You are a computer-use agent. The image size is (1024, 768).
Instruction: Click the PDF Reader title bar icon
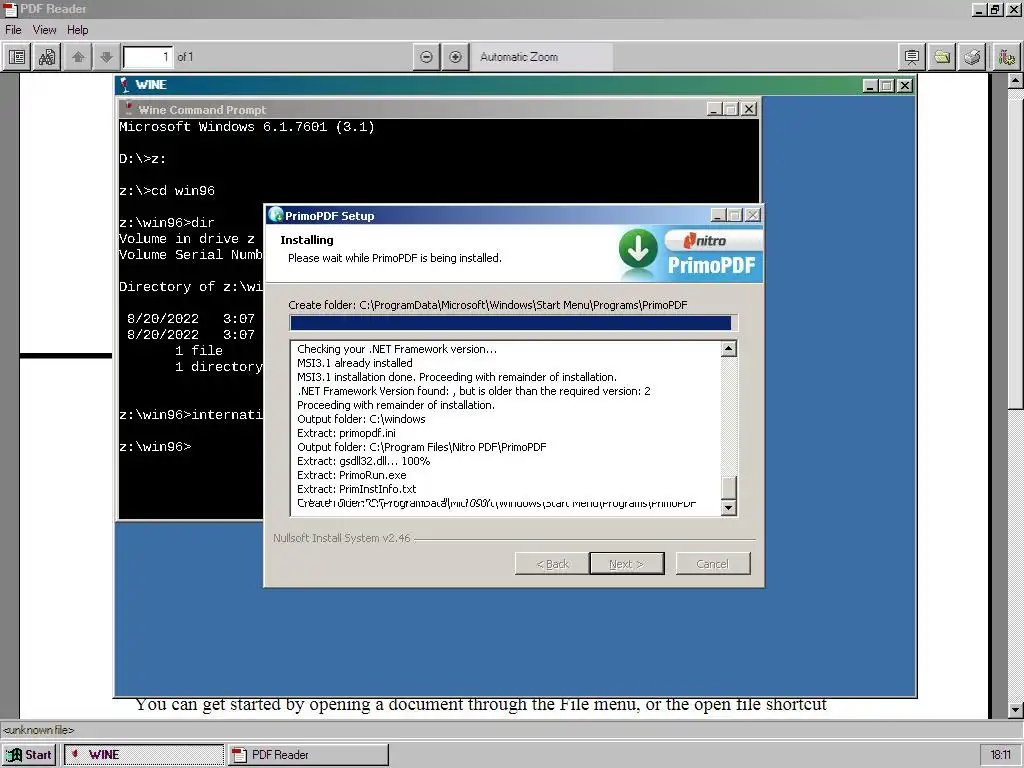[10, 9]
